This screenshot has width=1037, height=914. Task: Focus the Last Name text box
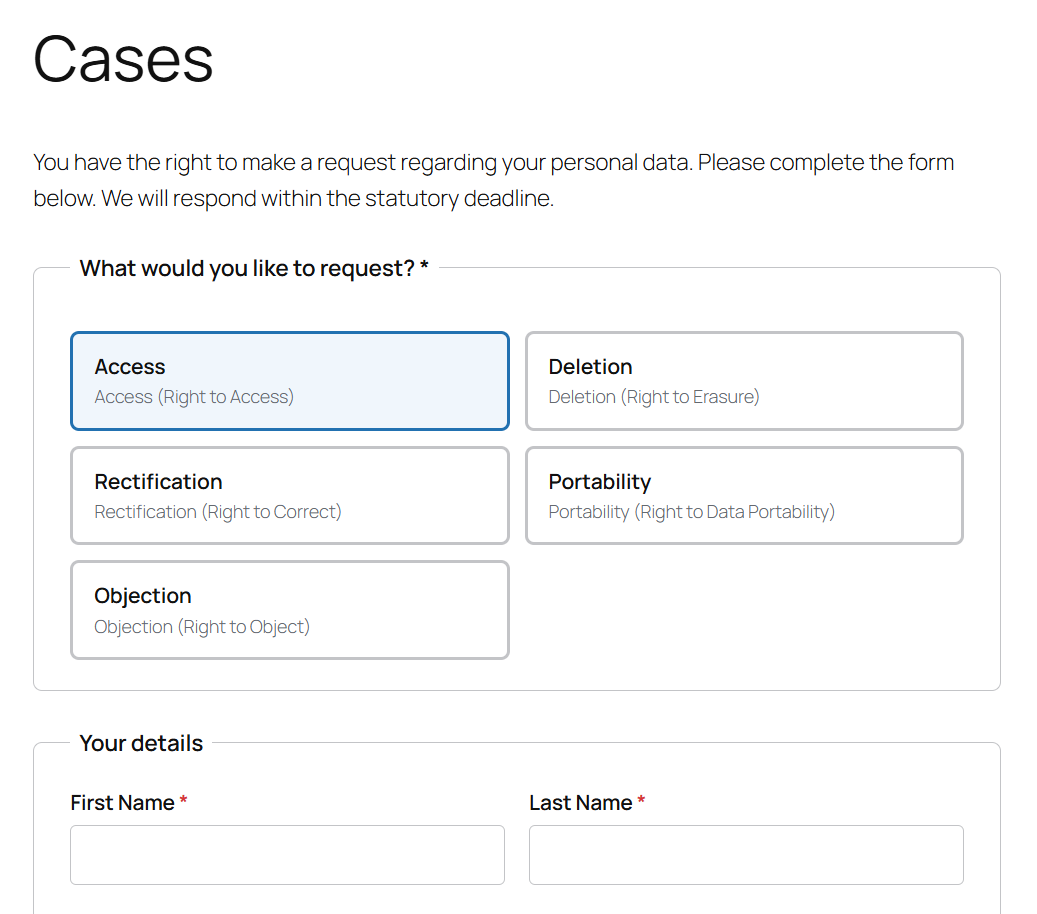pos(746,855)
